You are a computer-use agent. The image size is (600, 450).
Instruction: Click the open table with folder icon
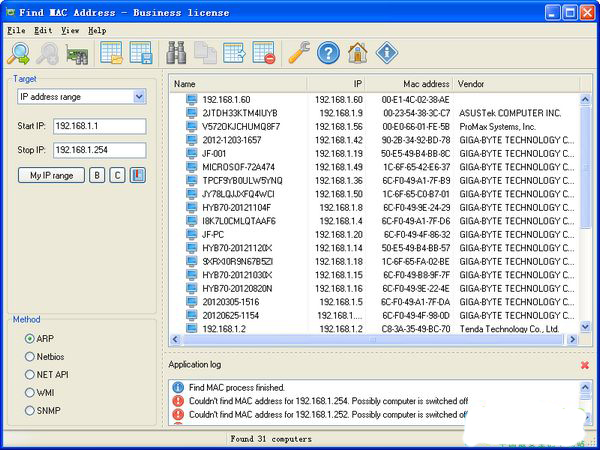point(112,53)
